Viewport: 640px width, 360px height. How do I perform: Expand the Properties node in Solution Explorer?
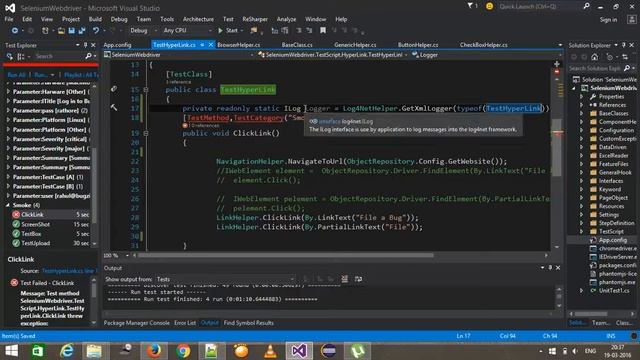582,97
